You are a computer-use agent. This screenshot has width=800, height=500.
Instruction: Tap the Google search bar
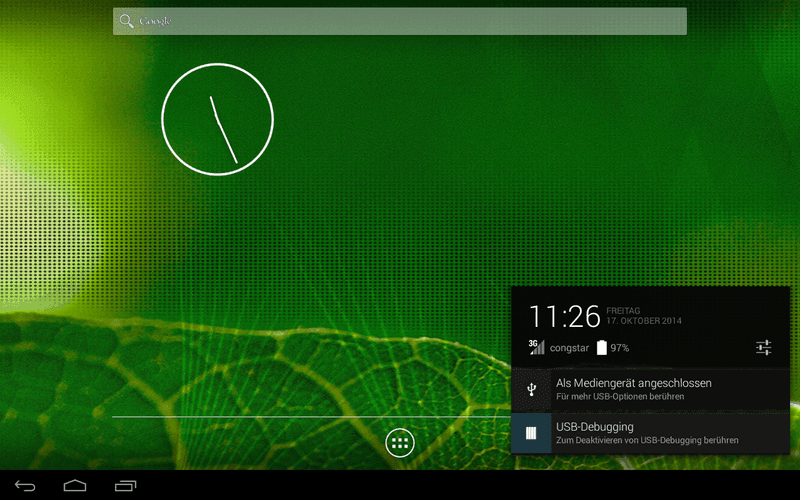[399, 21]
